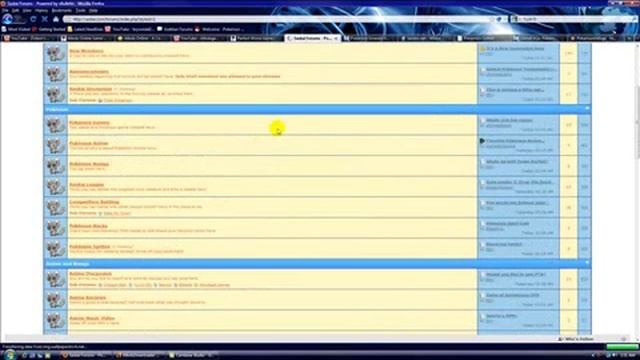The height and width of the screenshot is (360, 640).
Task: Click the browser search box
Action: click(x=573, y=19)
